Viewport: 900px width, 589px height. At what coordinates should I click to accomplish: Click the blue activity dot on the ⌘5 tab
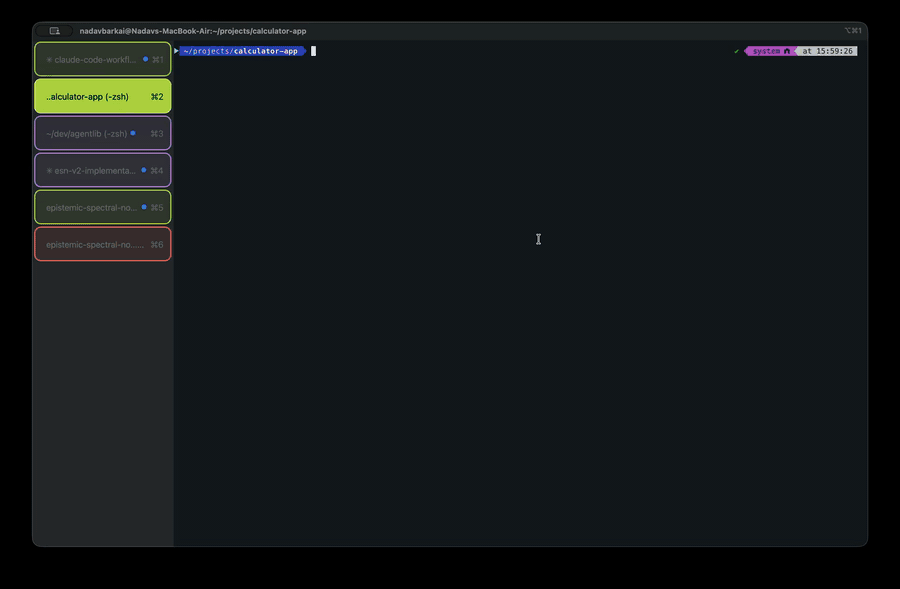click(143, 207)
